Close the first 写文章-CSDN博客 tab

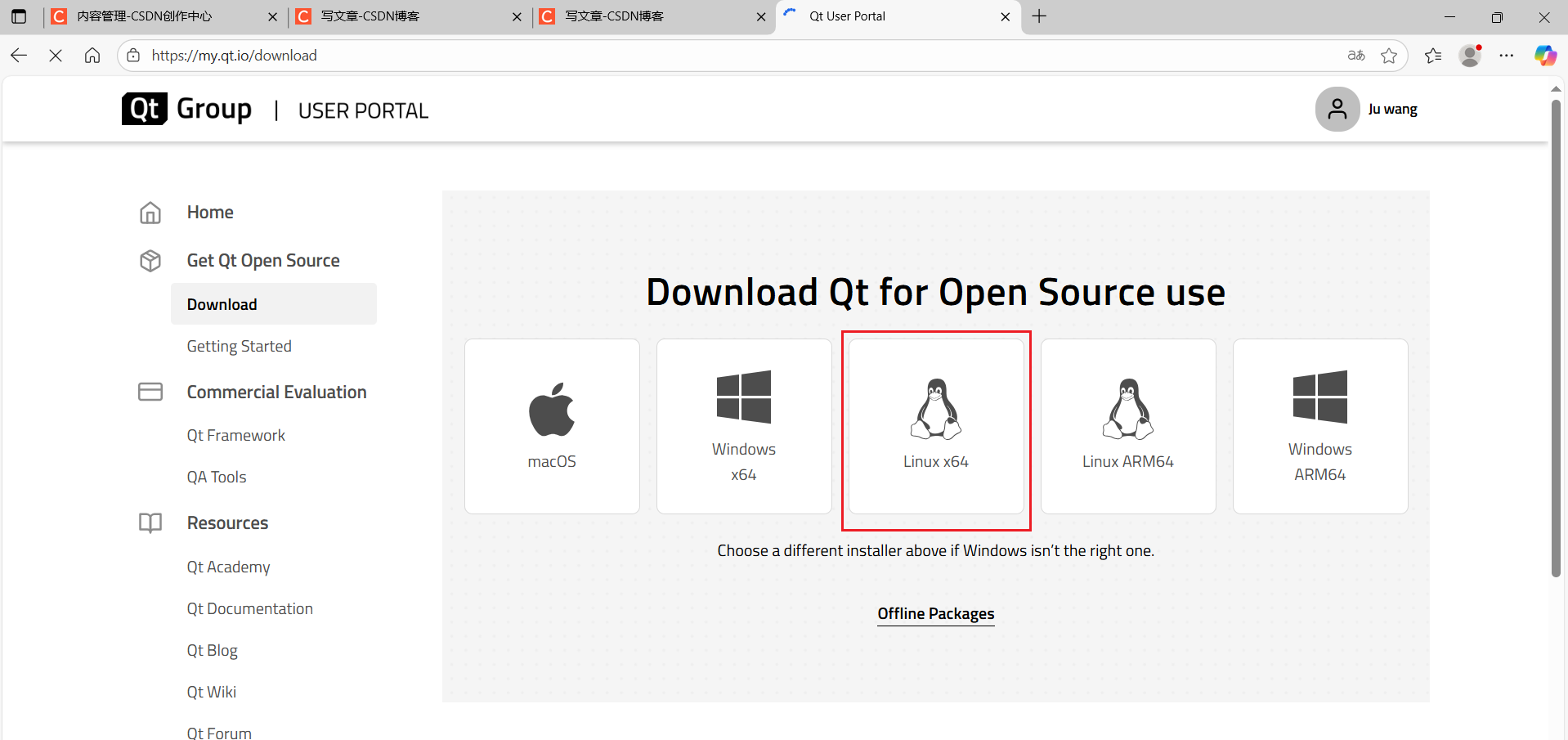click(517, 16)
